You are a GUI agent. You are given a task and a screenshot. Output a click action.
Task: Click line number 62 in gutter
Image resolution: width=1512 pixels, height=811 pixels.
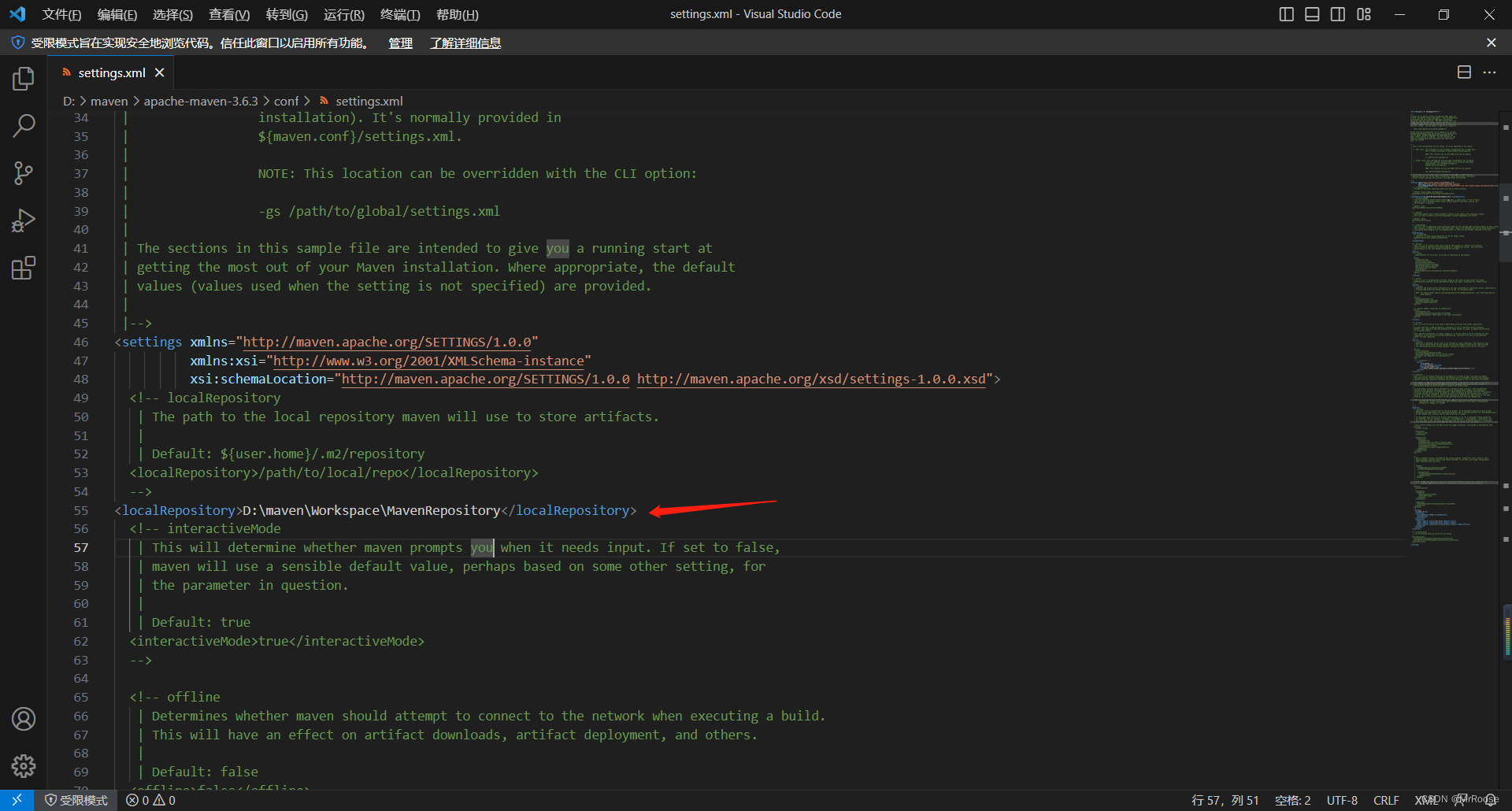[81, 641]
